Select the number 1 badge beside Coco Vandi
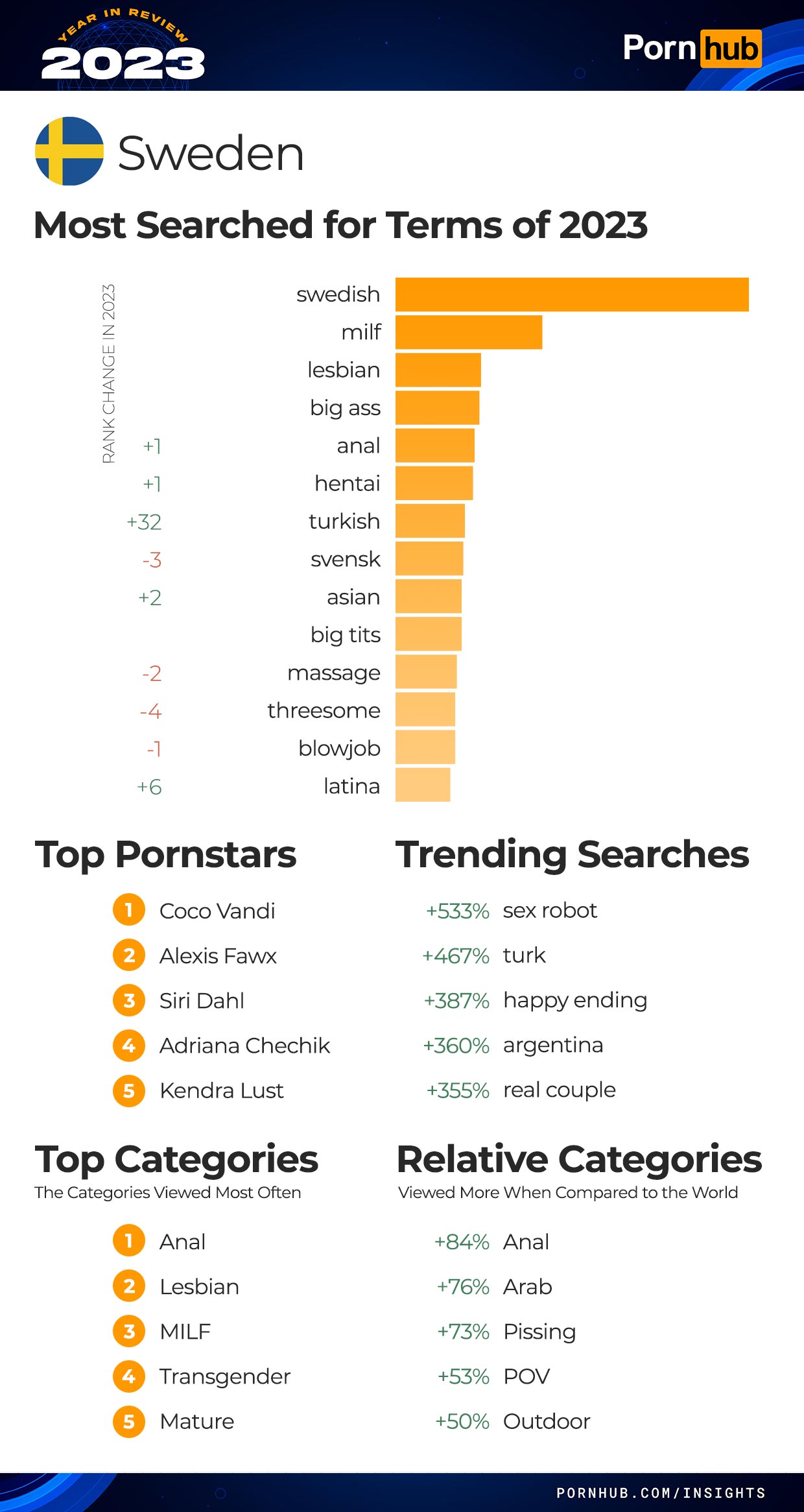The image size is (804, 1512). pyautogui.click(x=129, y=910)
